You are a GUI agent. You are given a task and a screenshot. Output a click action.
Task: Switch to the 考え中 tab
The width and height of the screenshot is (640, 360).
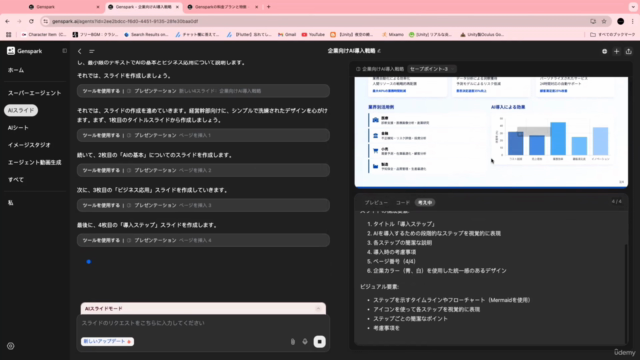click(425, 202)
